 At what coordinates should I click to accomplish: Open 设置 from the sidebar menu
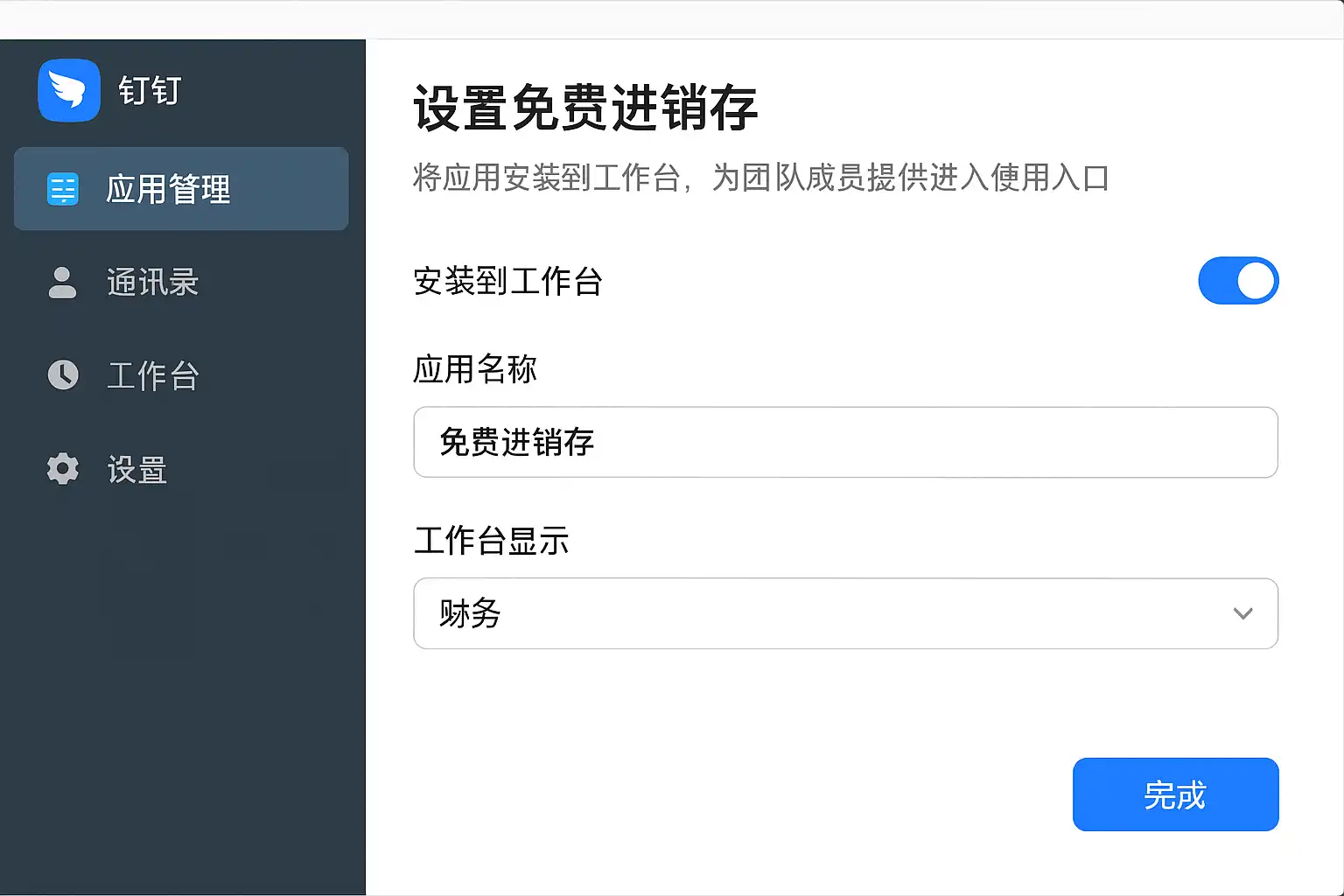(137, 470)
